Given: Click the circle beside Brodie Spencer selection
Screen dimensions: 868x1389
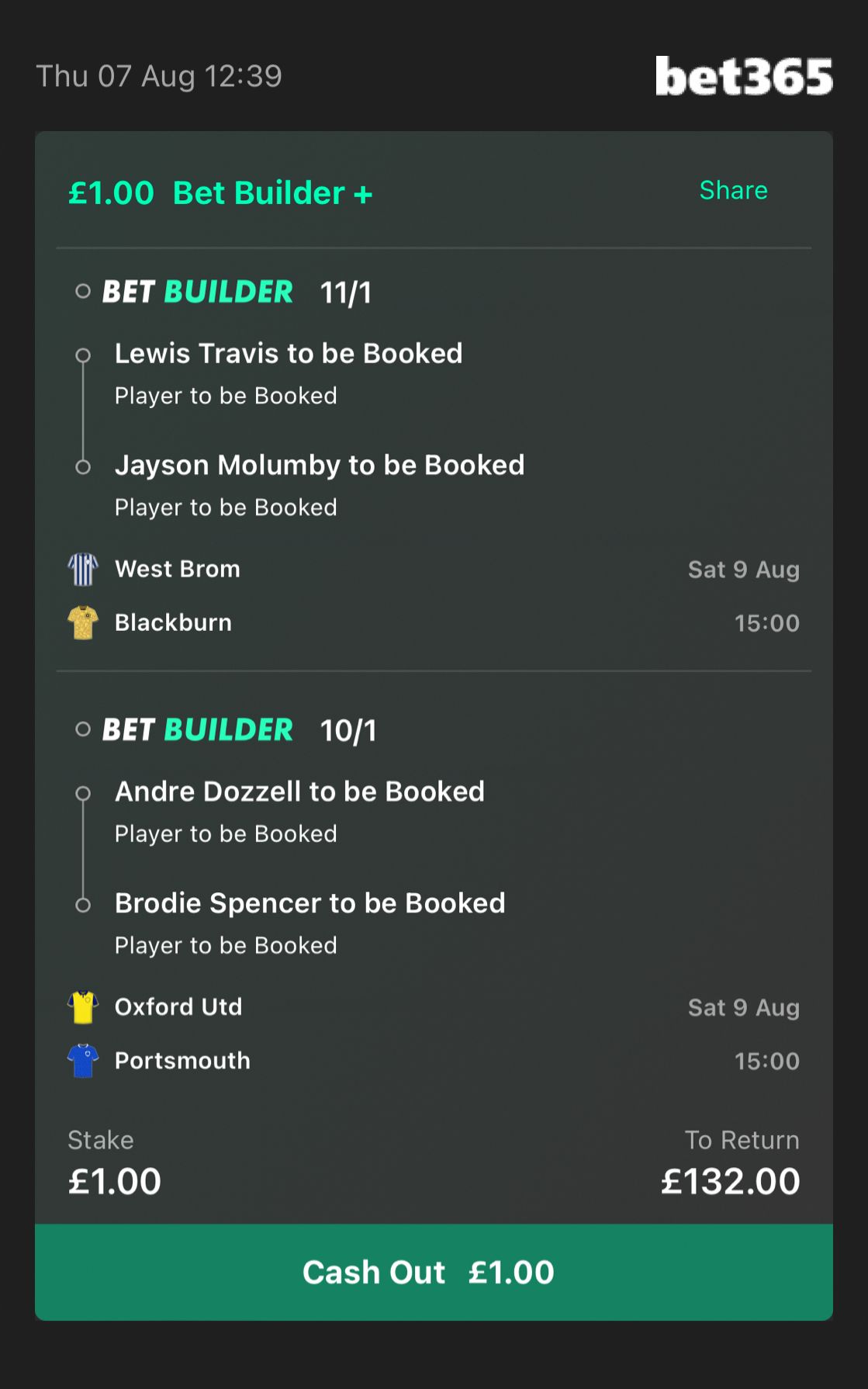Looking at the screenshot, I should (x=83, y=905).
